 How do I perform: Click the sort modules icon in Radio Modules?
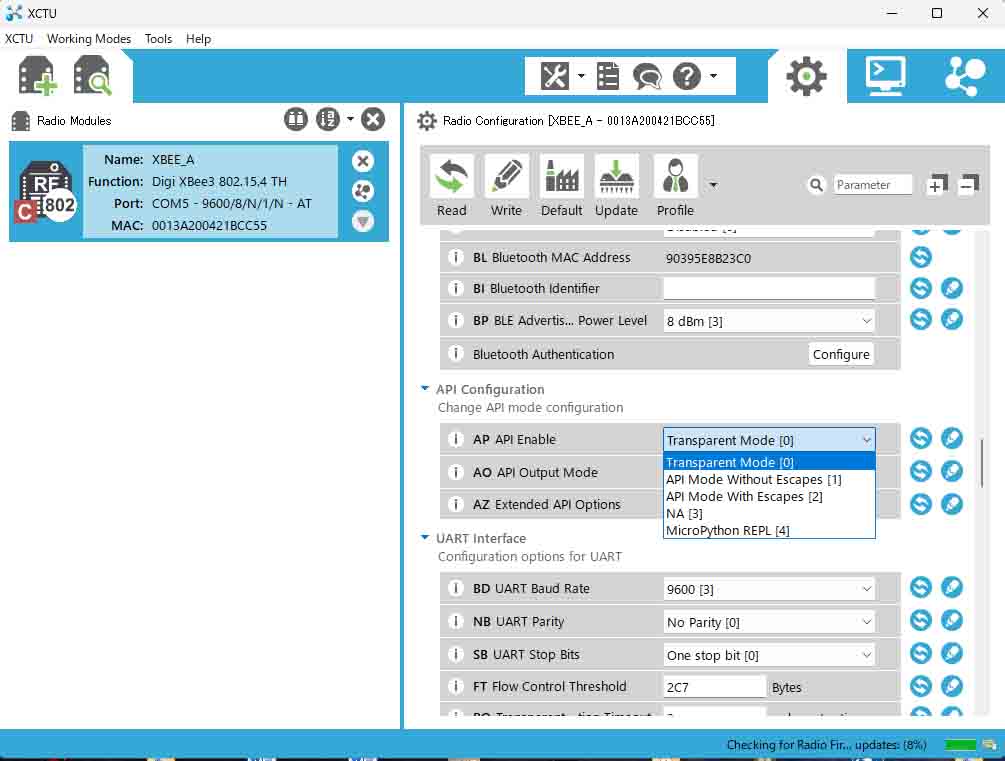click(x=328, y=119)
